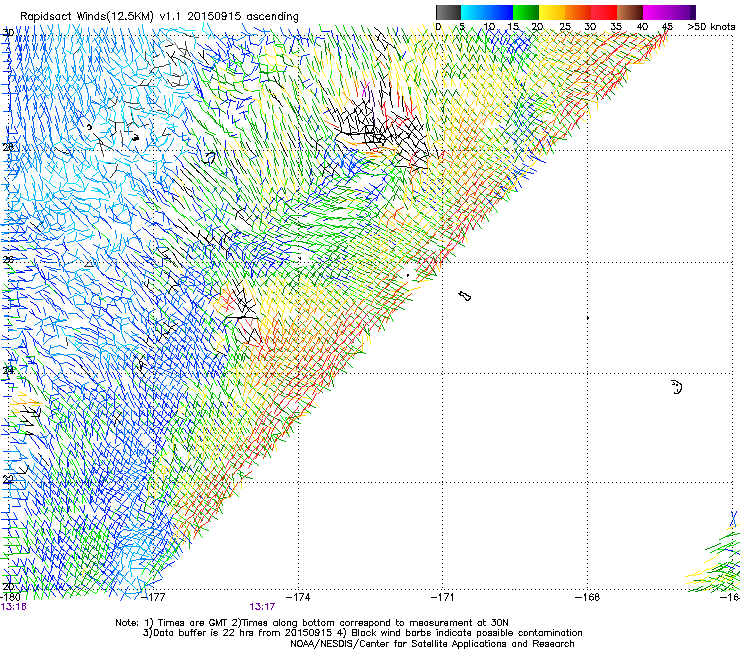
Task: Click the latitude label '22'
Action: [x=8, y=480]
